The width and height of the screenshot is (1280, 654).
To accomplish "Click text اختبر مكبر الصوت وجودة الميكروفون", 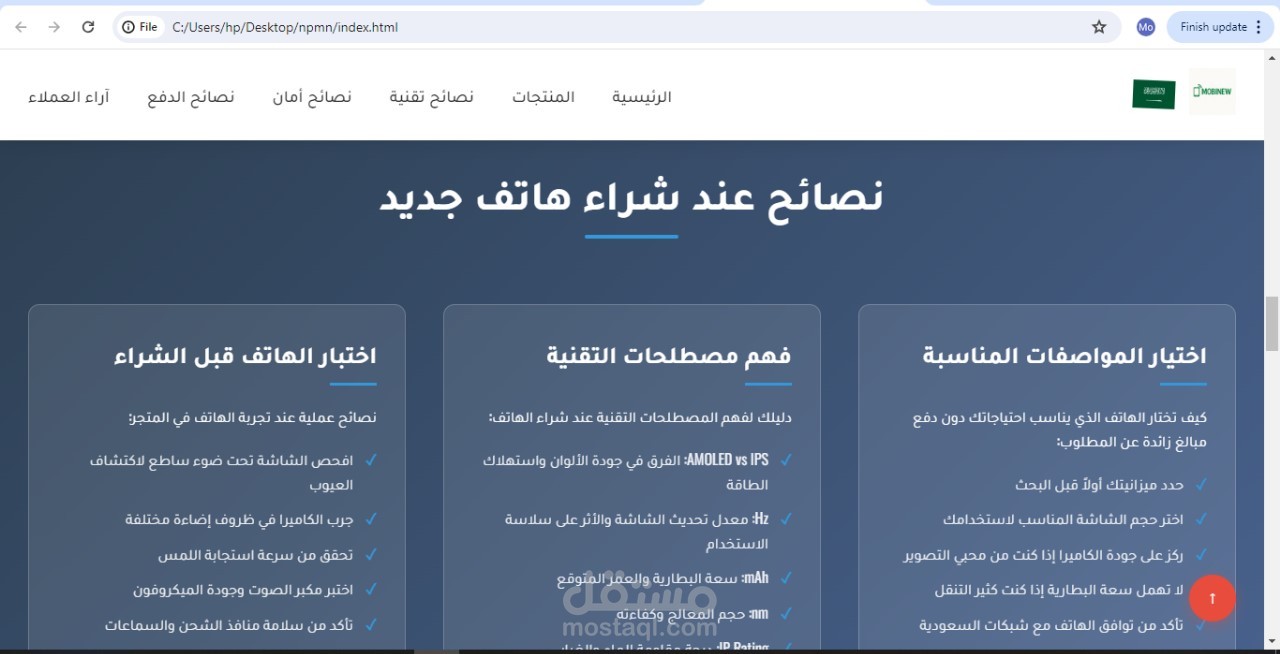I will click(x=244, y=590).
